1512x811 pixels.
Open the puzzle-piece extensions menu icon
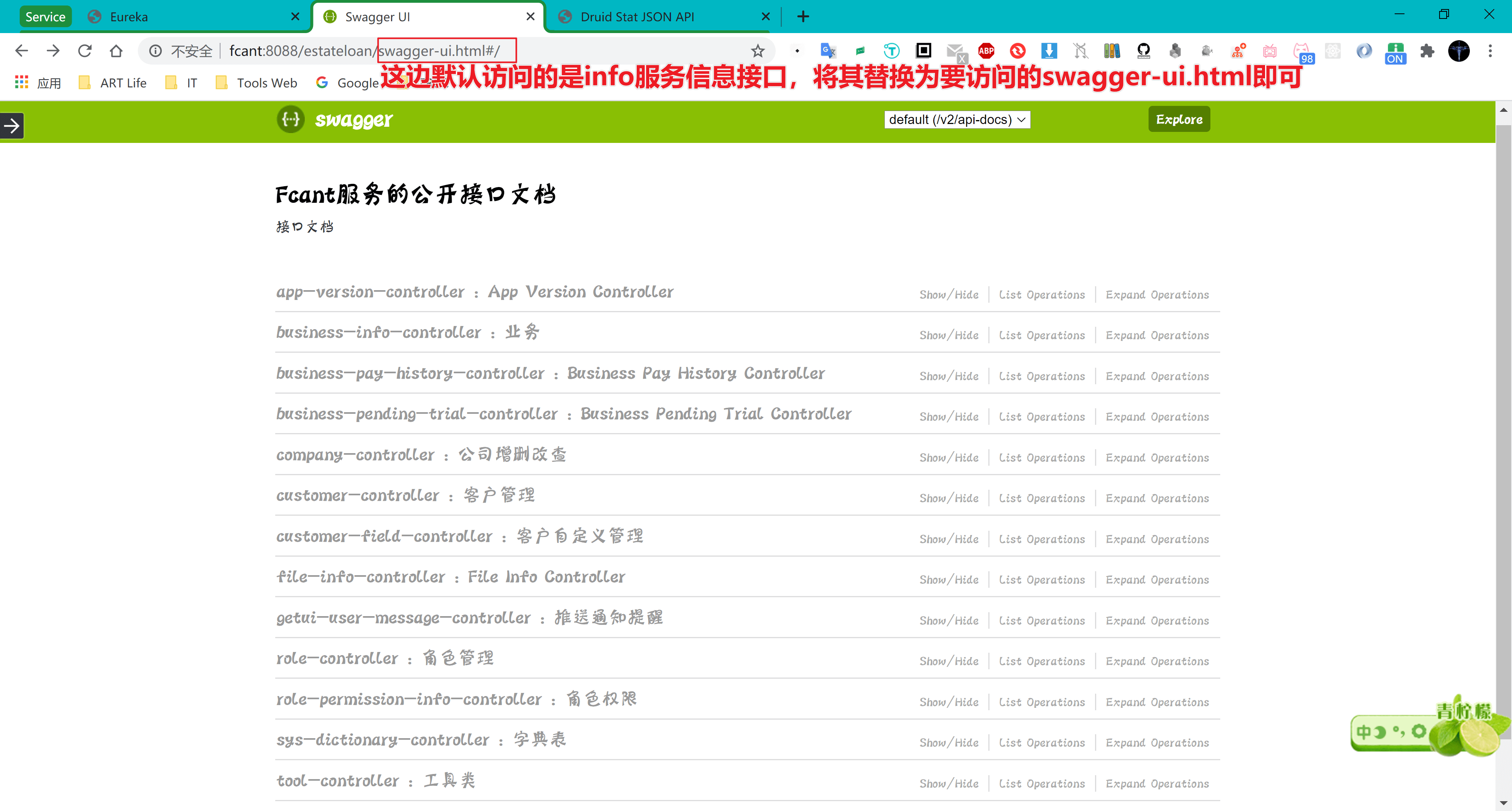click(x=1427, y=51)
